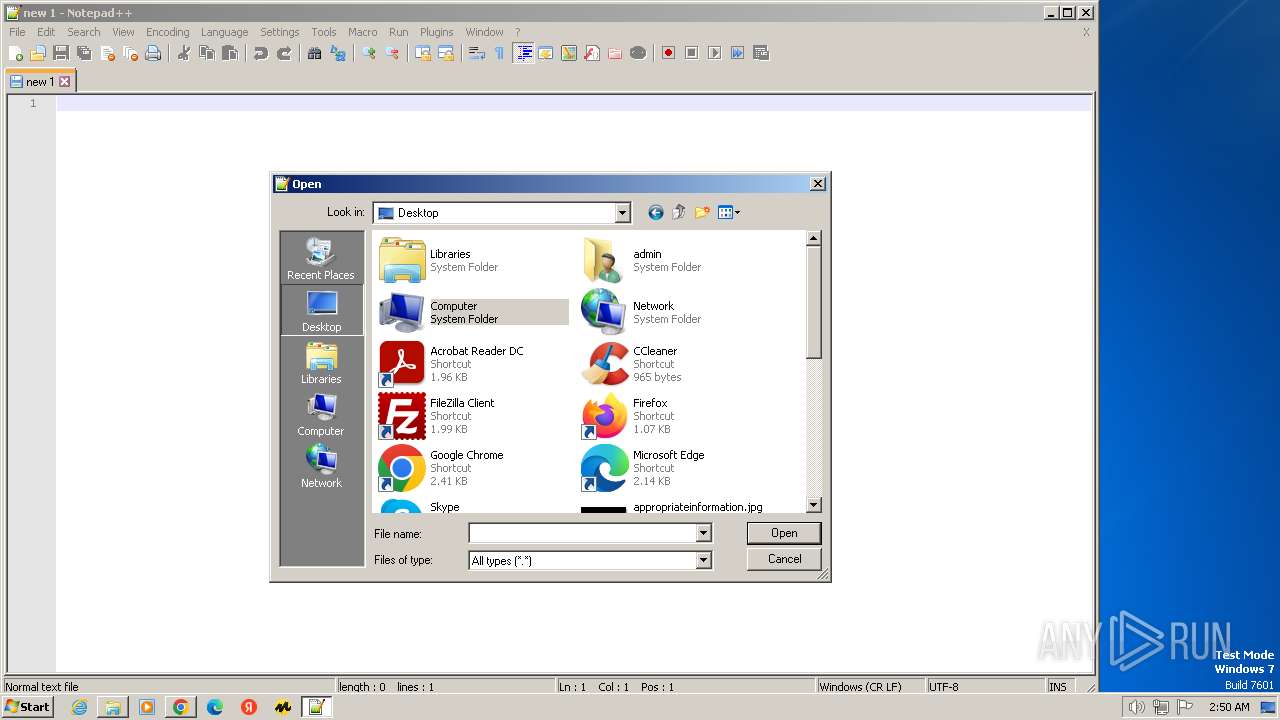Click the Find binoculars toolbar icon
This screenshot has height=720, width=1280.
(x=315, y=53)
